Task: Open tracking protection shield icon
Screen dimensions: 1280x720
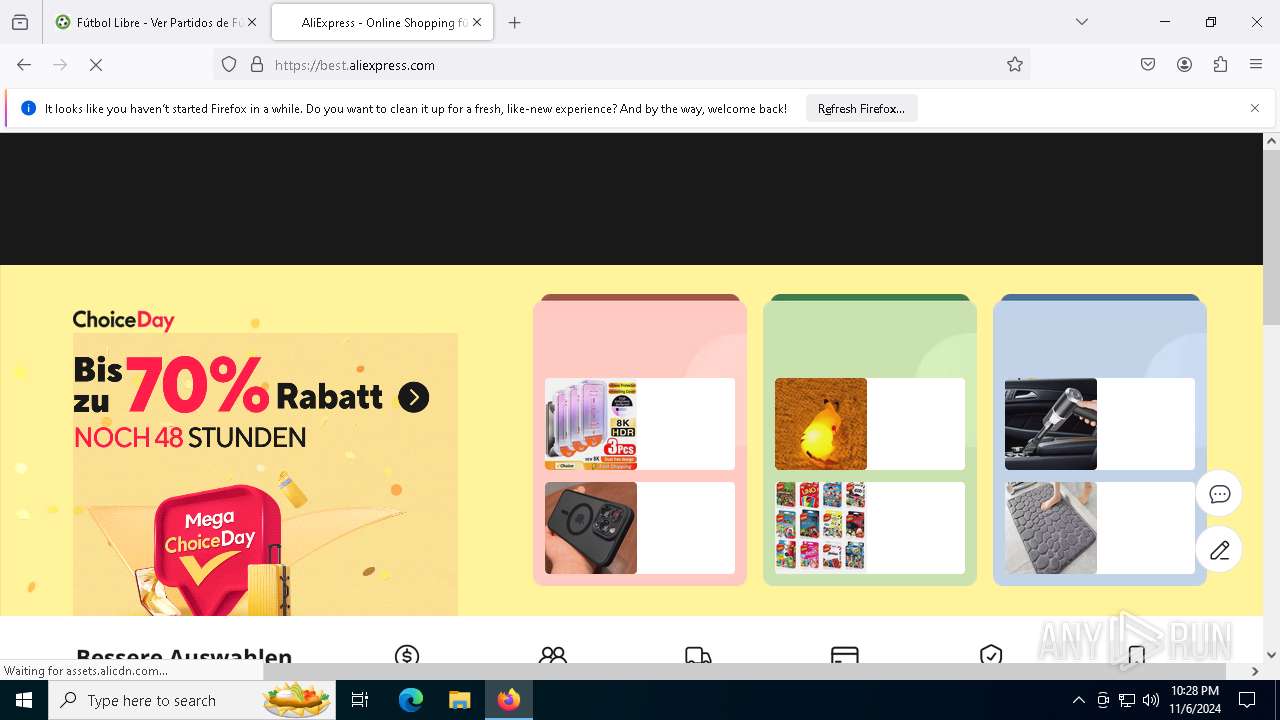Action: [229, 65]
